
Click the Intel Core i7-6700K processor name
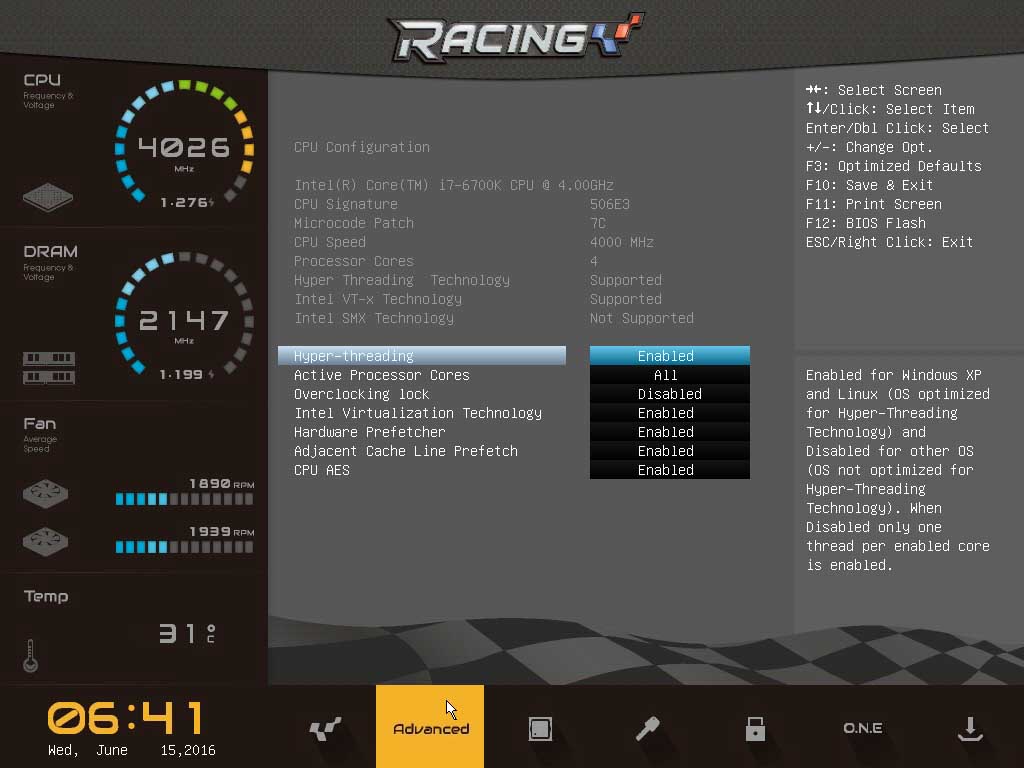click(x=454, y=185)
